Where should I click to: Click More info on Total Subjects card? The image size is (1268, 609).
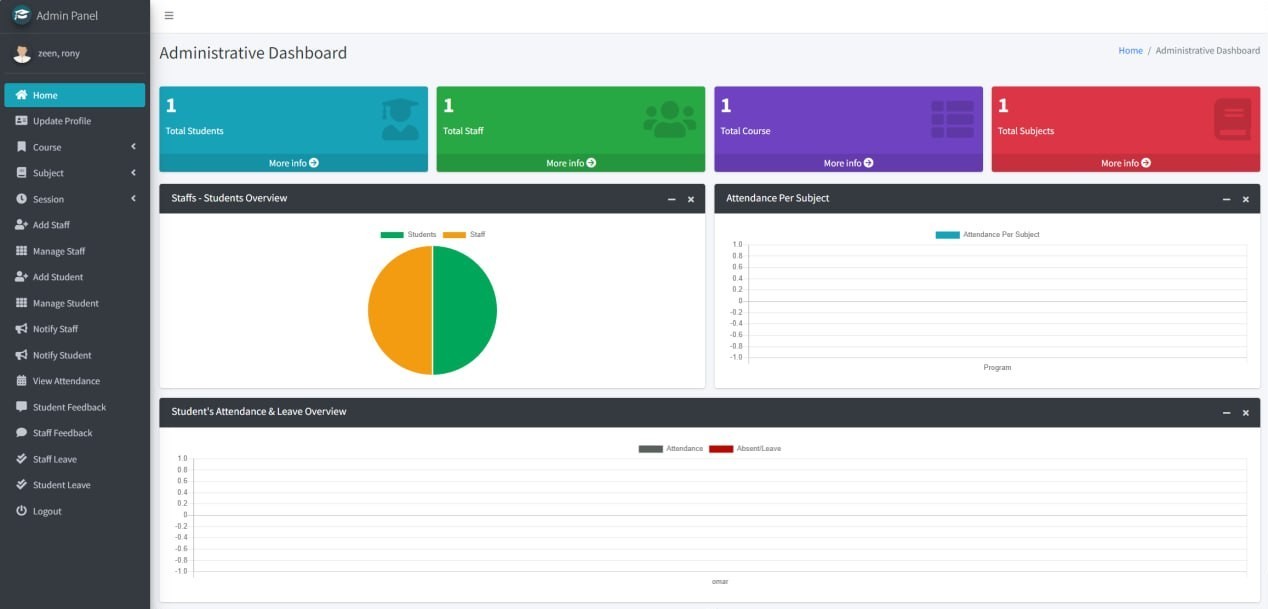tap(1126, 163)
